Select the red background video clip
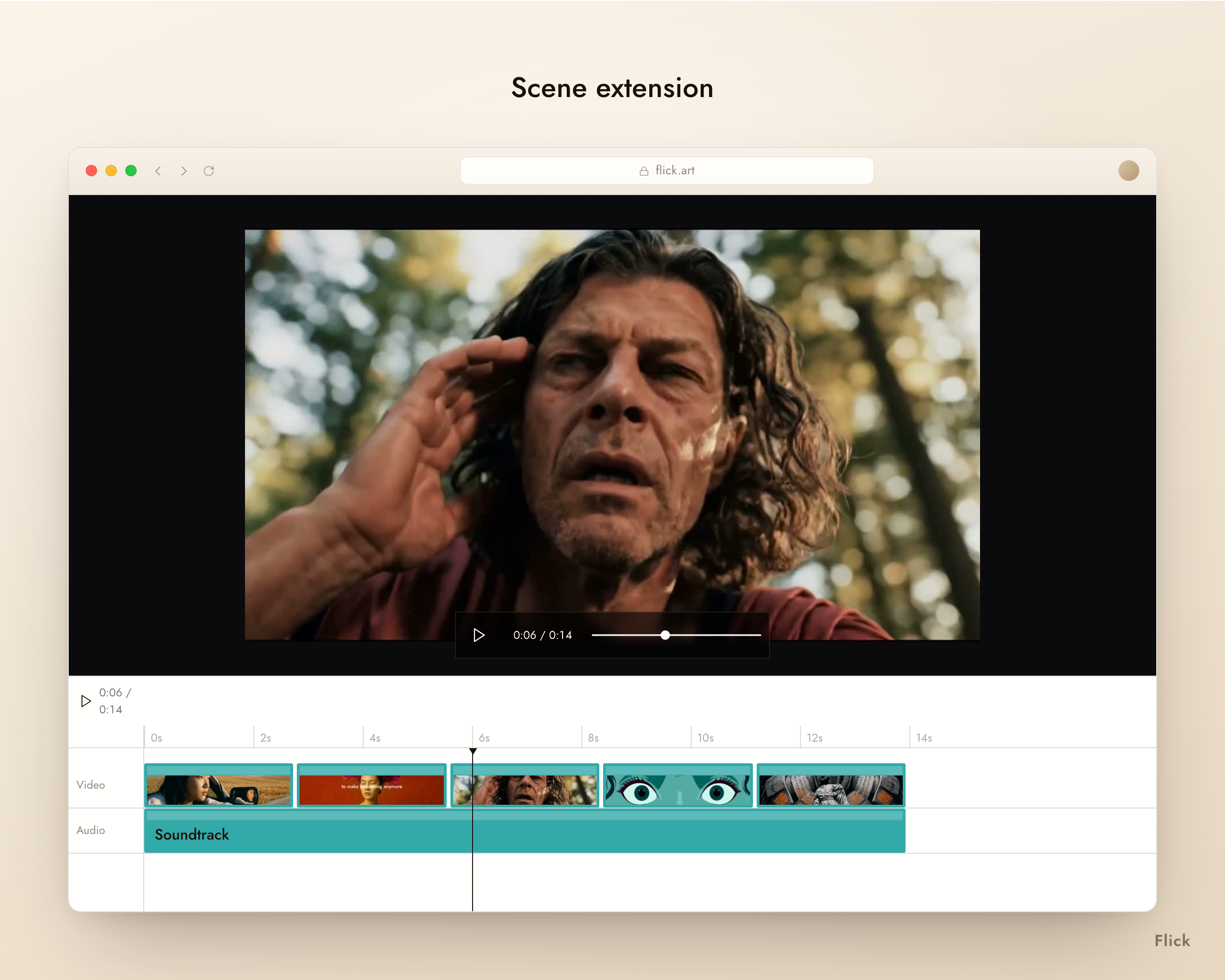This screenshot has height=980, width=1225. click(x=372, y=785)
